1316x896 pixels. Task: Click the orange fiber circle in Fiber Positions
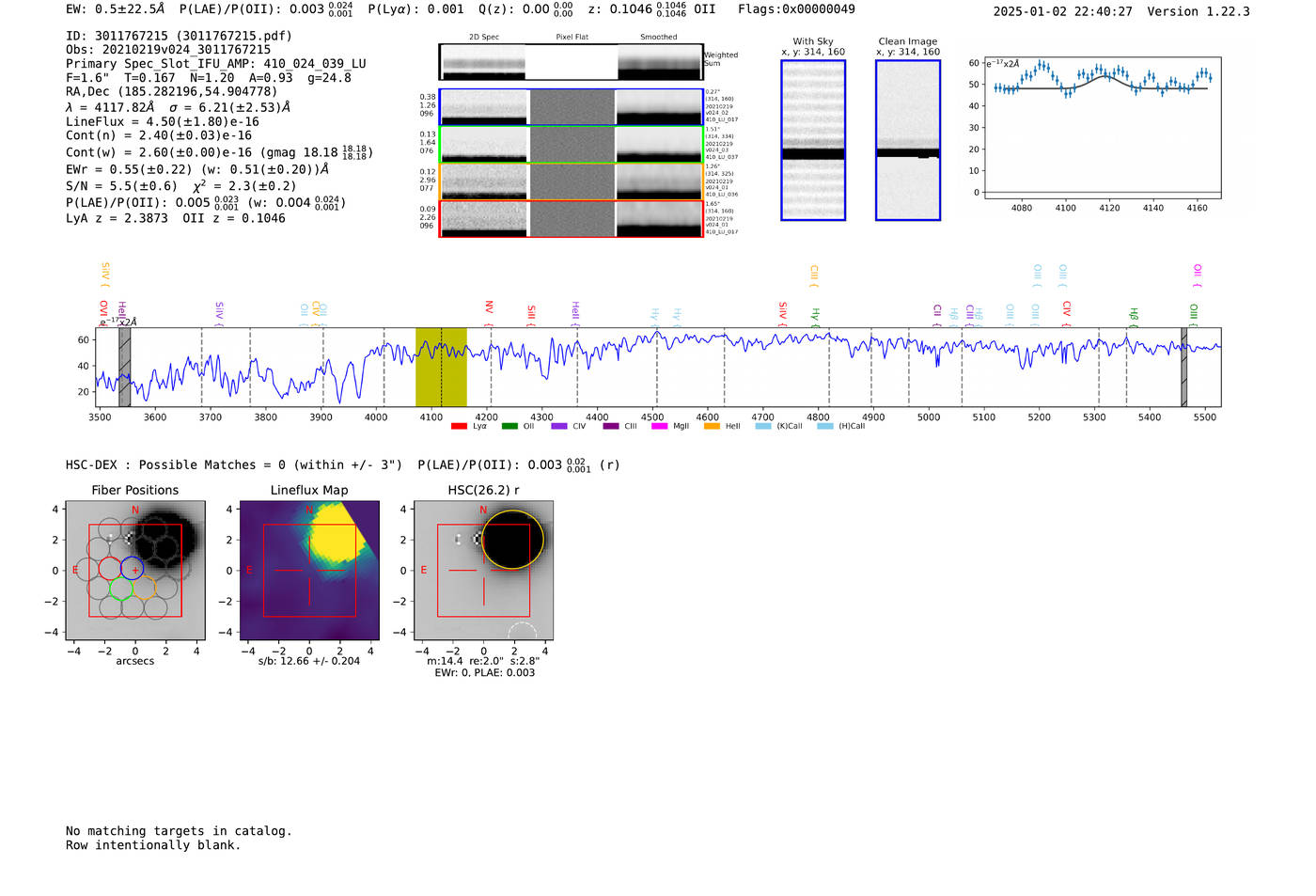tap(144, 589)
